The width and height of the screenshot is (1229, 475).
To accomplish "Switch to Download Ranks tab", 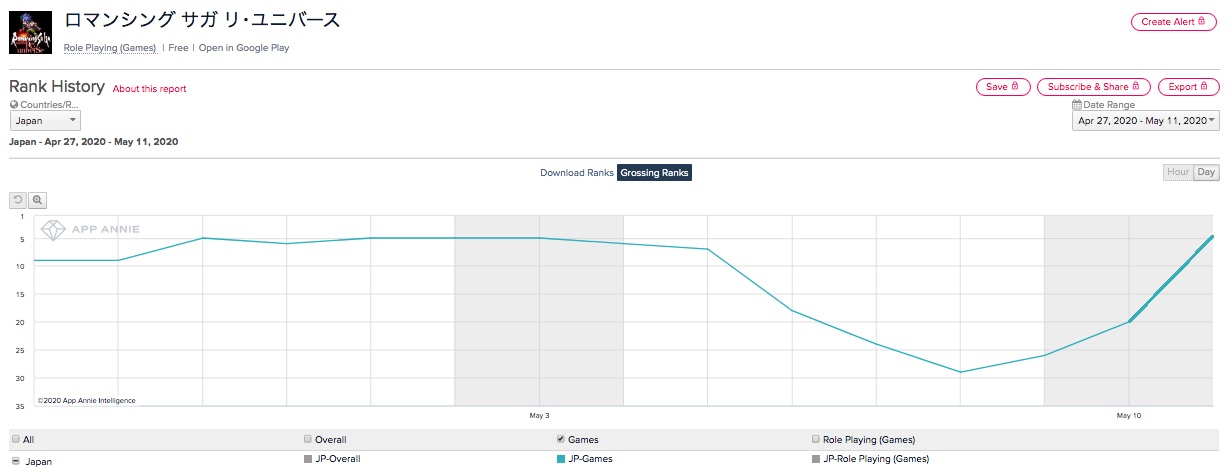I will click(577, 173).
